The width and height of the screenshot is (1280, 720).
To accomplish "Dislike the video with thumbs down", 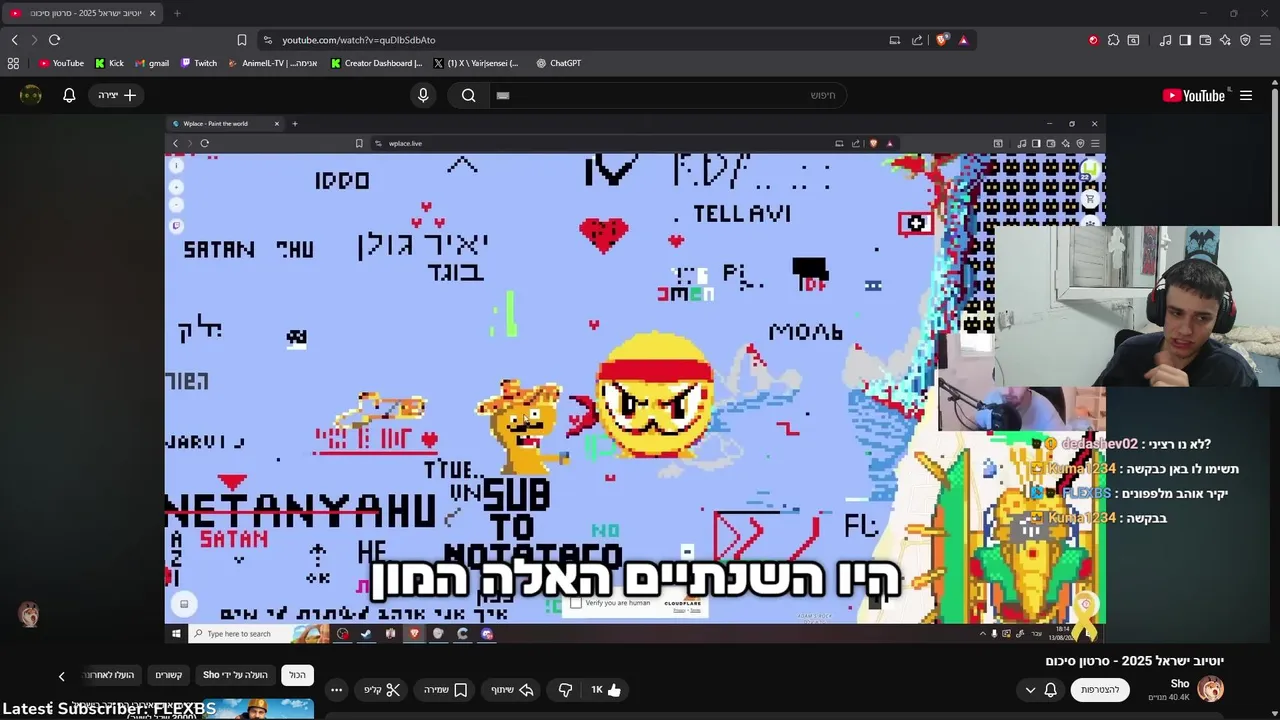I will [565, 690].
